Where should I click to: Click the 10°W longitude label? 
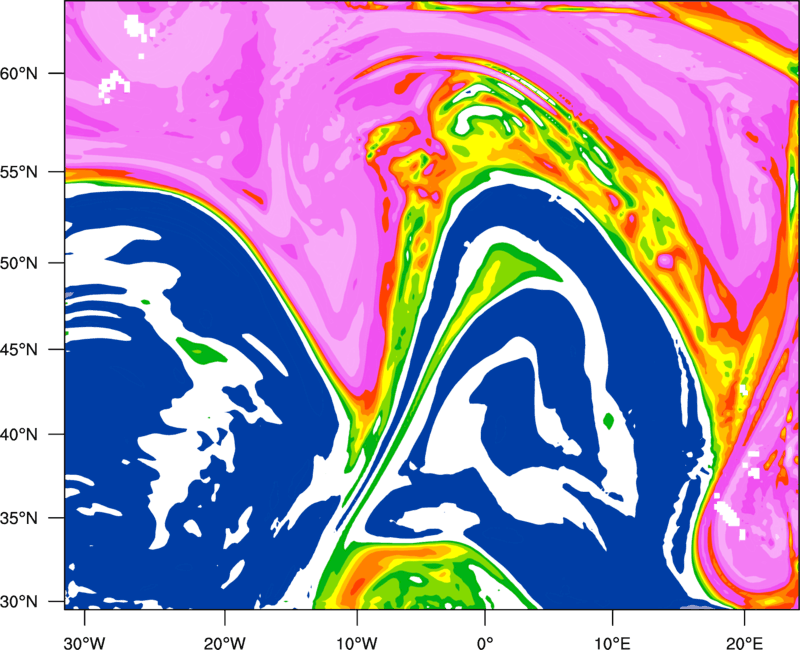[356, 643]
